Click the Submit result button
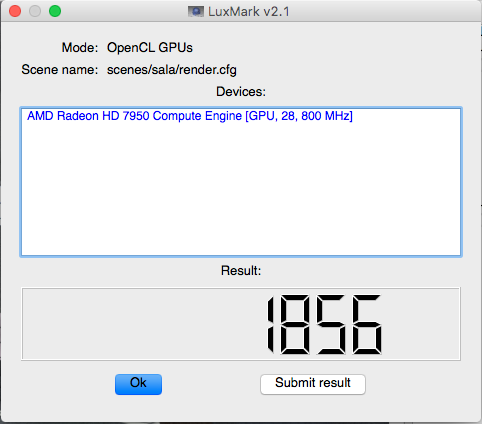The height and width of the screenshot is (424, 482). 313,384
